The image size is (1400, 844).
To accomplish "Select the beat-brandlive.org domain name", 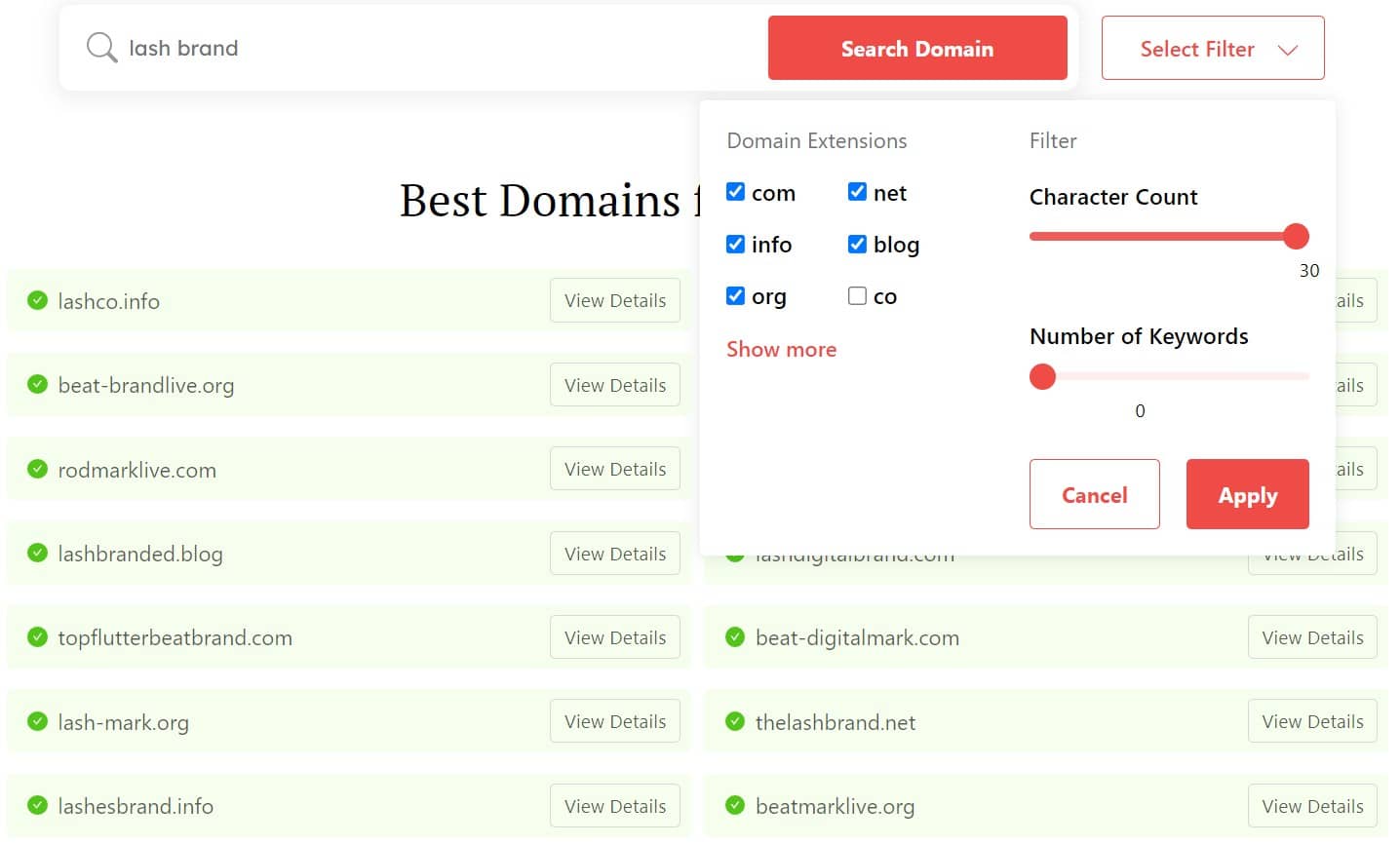I will (x=145, y=386).
